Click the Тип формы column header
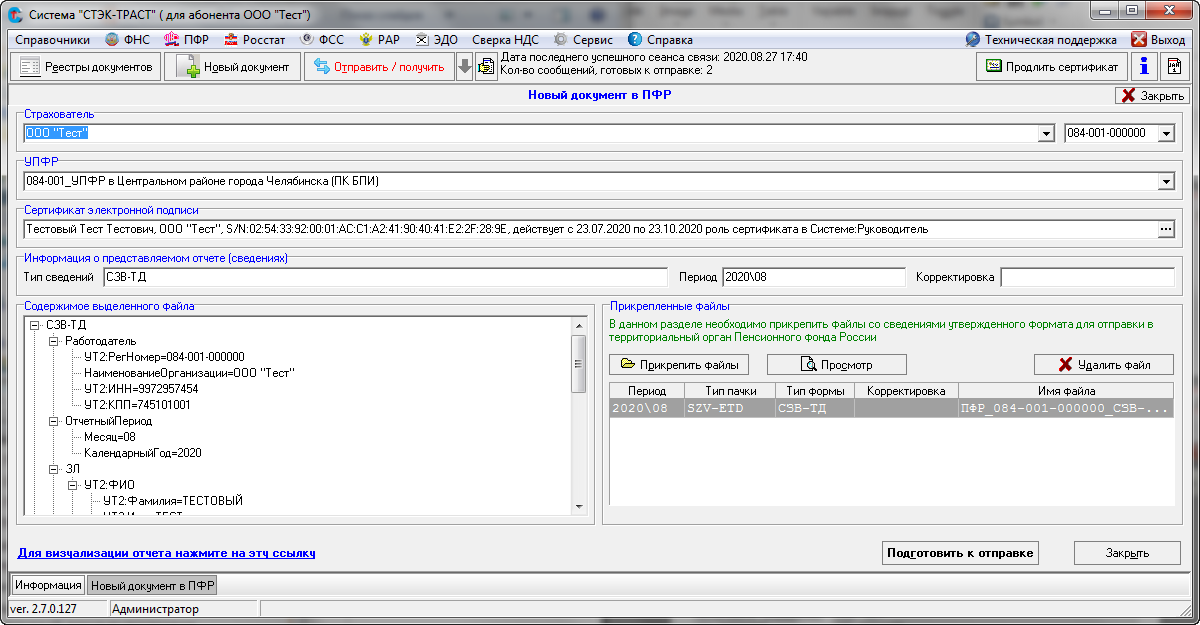This screenshot has width=1200, height=625. pyautogui.click(x=814, y=391)
